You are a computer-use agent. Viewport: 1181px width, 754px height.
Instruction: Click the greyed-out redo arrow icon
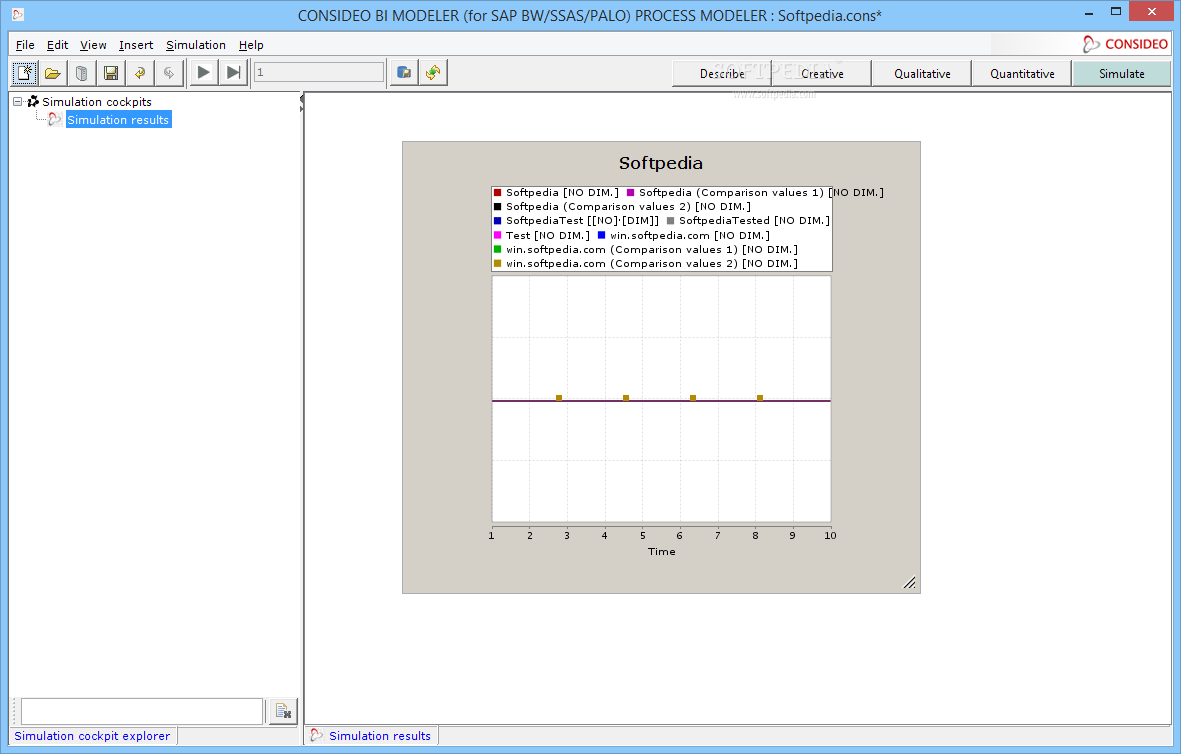click(169, 73)
